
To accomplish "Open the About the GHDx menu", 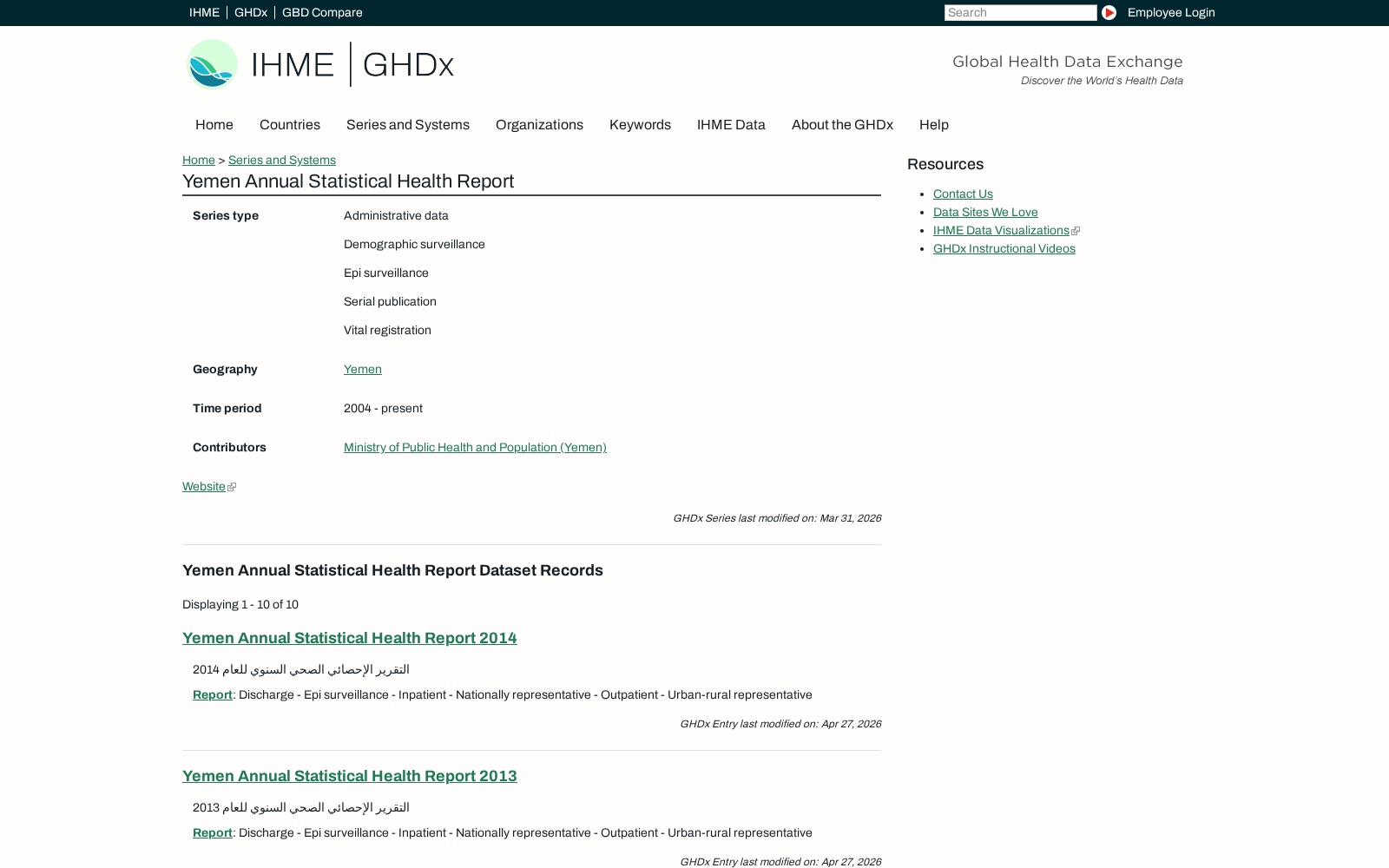I will pyautogui.click(x=842, y=125).
